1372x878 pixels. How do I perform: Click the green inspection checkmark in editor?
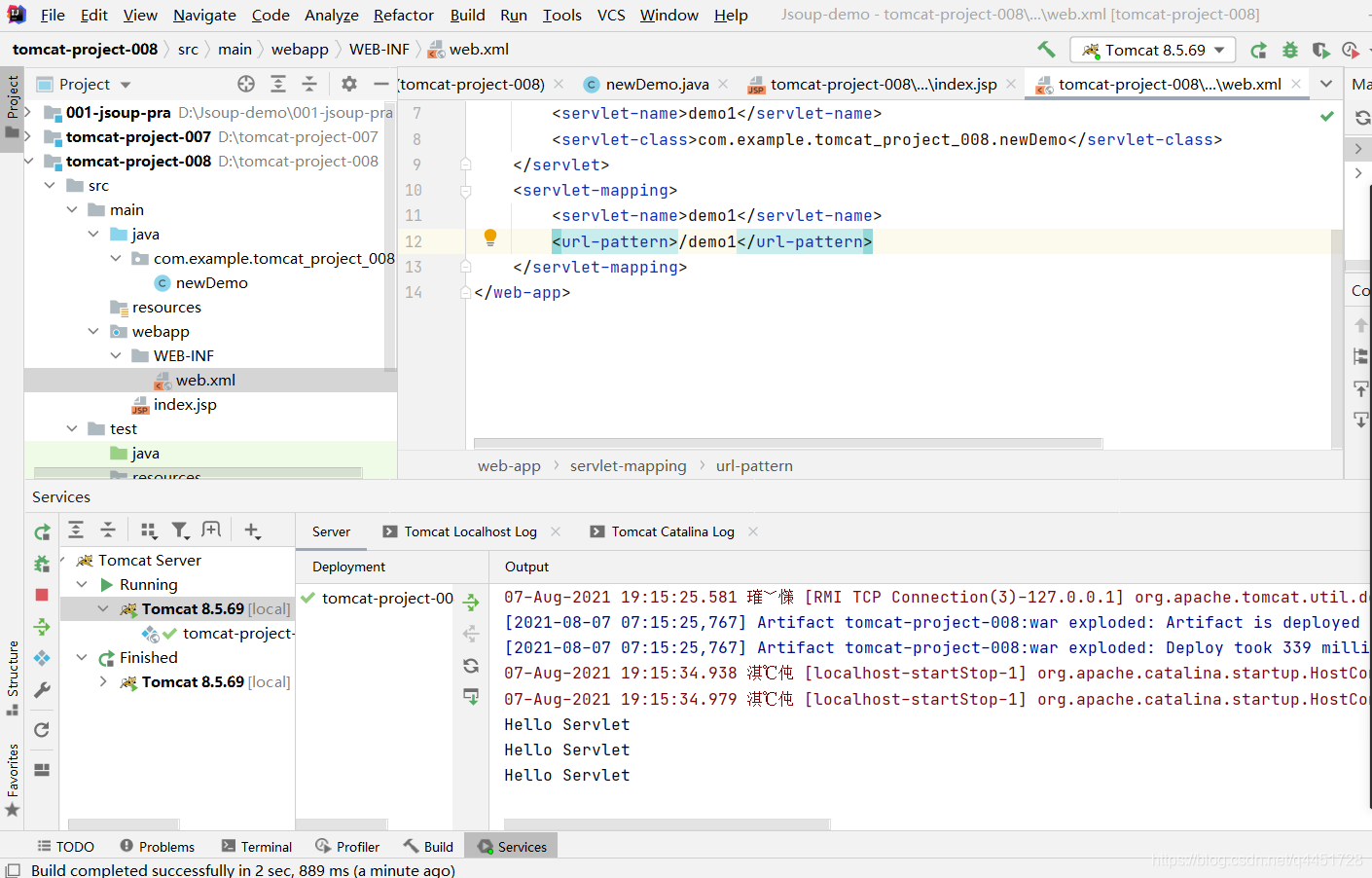1326,116
